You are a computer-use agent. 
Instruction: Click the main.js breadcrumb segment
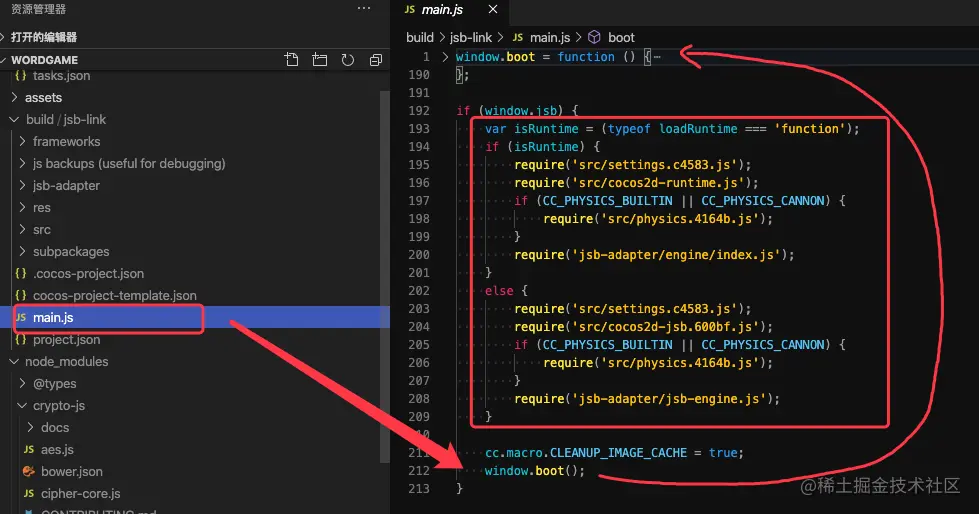[549, 37]
